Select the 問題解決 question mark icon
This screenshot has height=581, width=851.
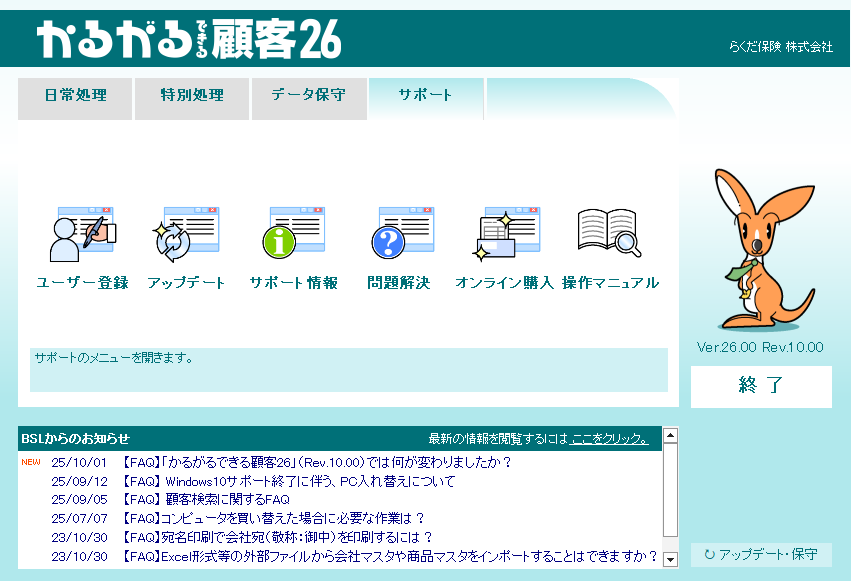[x=399, y=235]
